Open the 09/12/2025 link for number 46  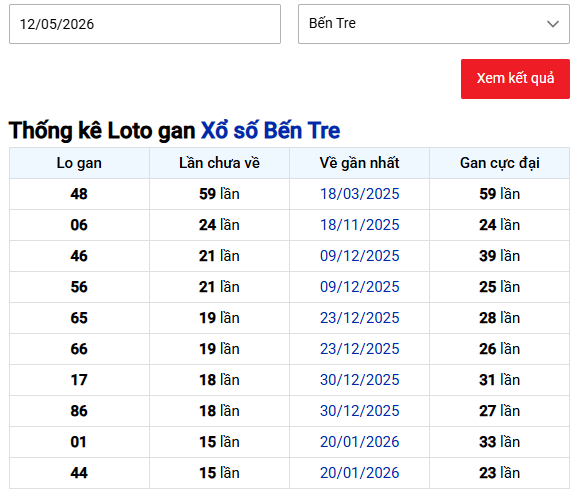click(359, 256)
